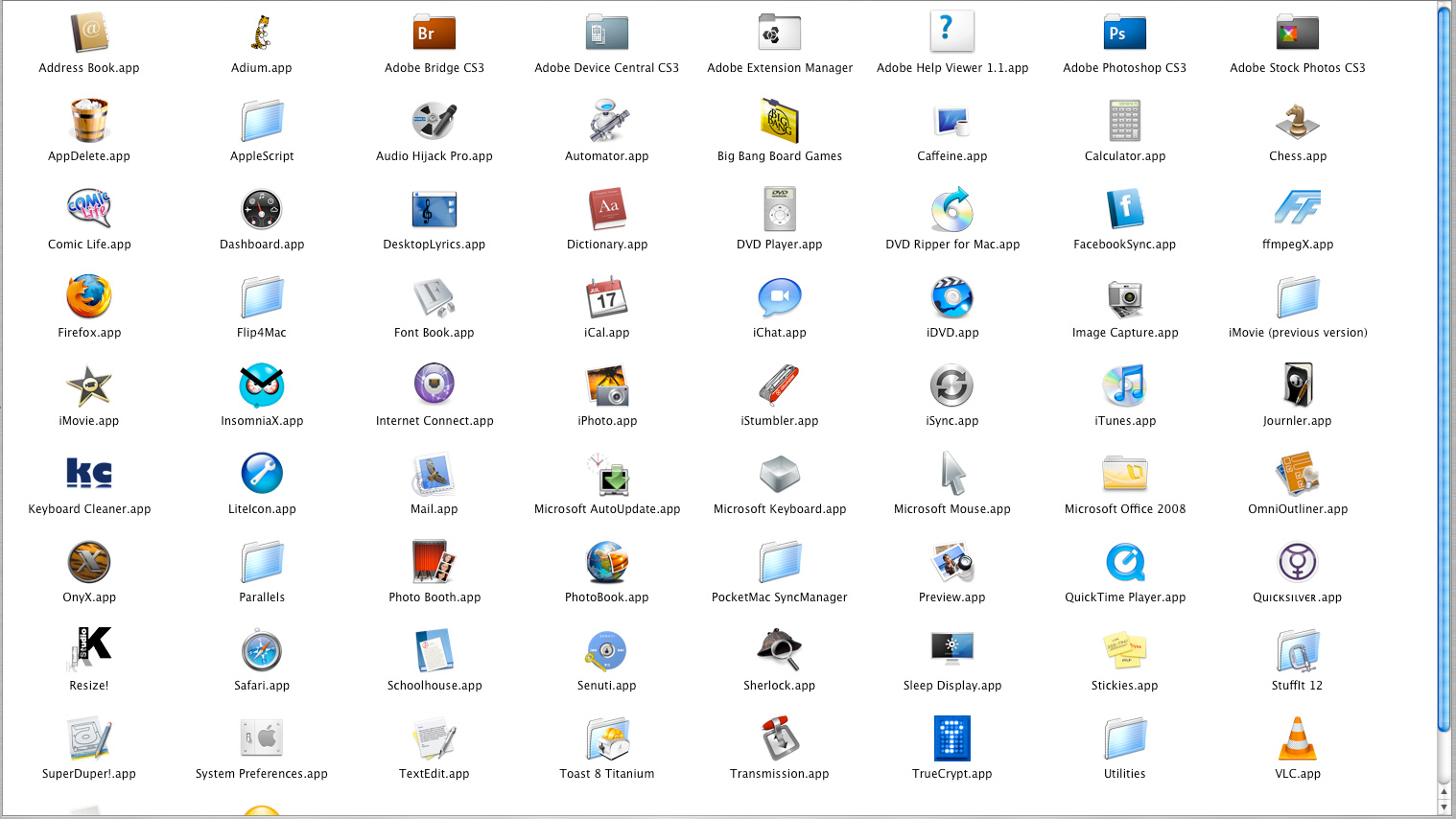Click the VLC traffic cone icon
Viewport: 1456px width, 819px height.
1298,738
